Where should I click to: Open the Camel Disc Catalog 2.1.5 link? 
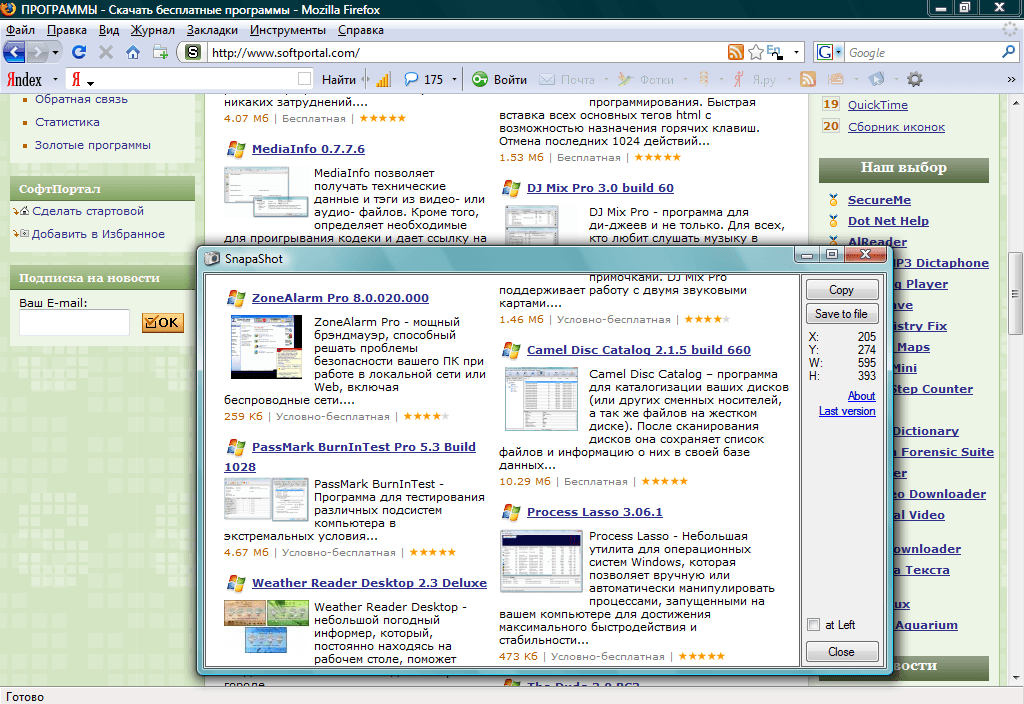pos(639,350)
